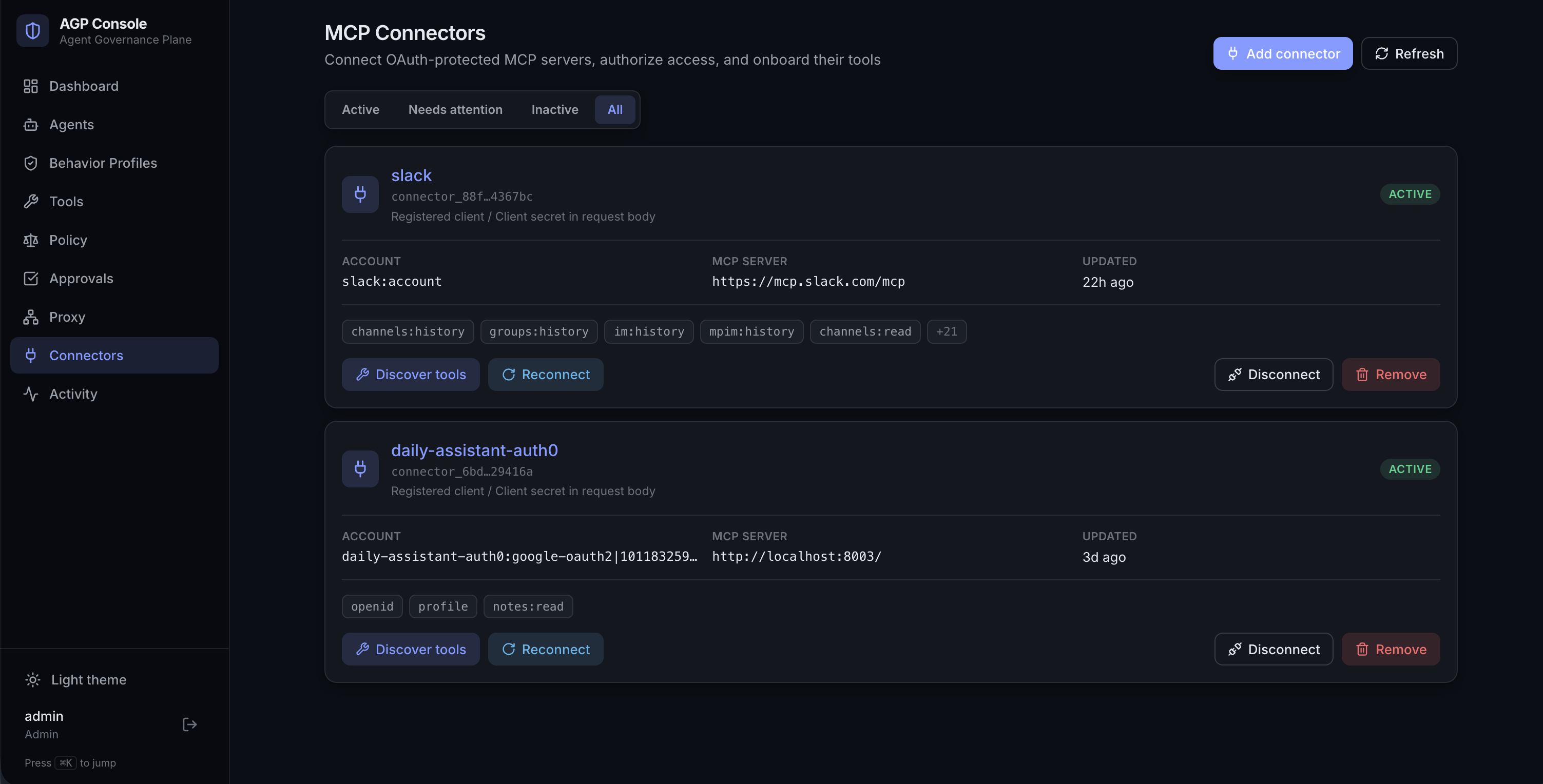
Task: Click the openid scope chip
Action: [372, 606]
